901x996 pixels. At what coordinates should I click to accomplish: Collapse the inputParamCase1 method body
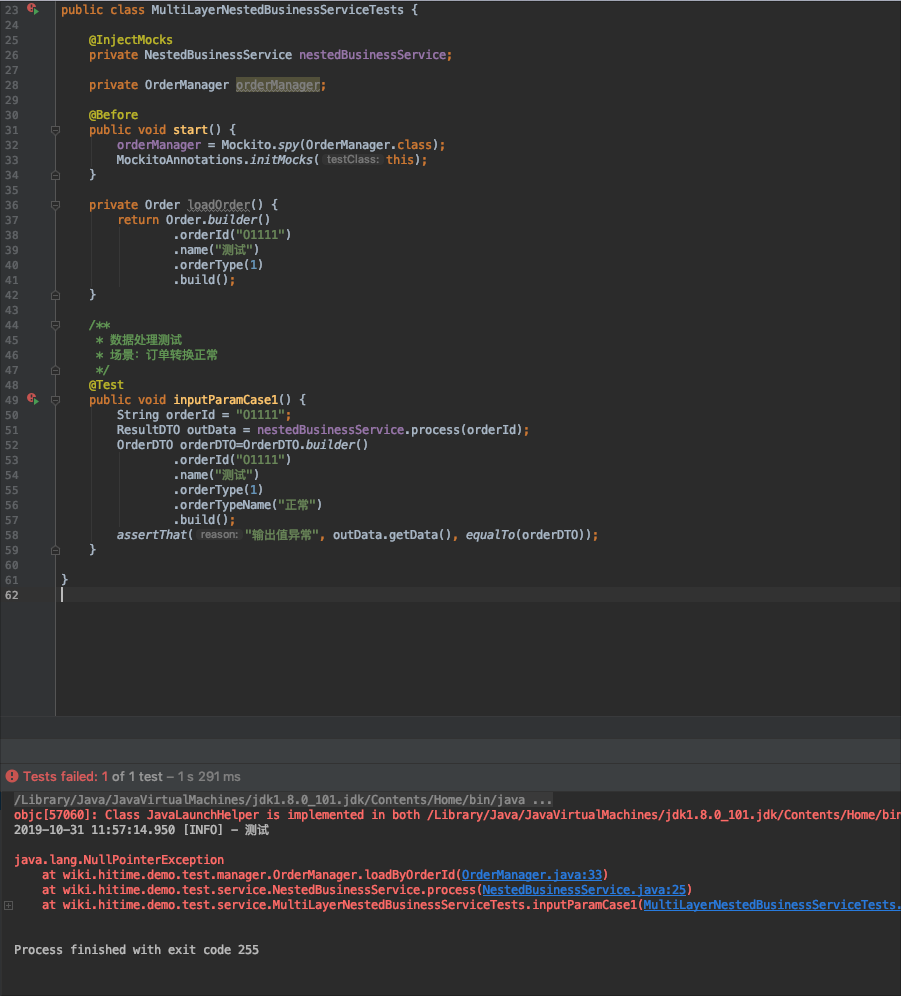[x=55, y=399]
